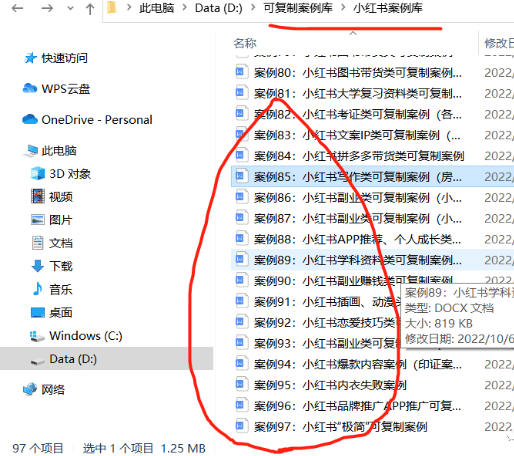The height and width of the screenshot is (456, 514).
Task: Sort files by 修改日期 column header
Action: coord(499,43)
